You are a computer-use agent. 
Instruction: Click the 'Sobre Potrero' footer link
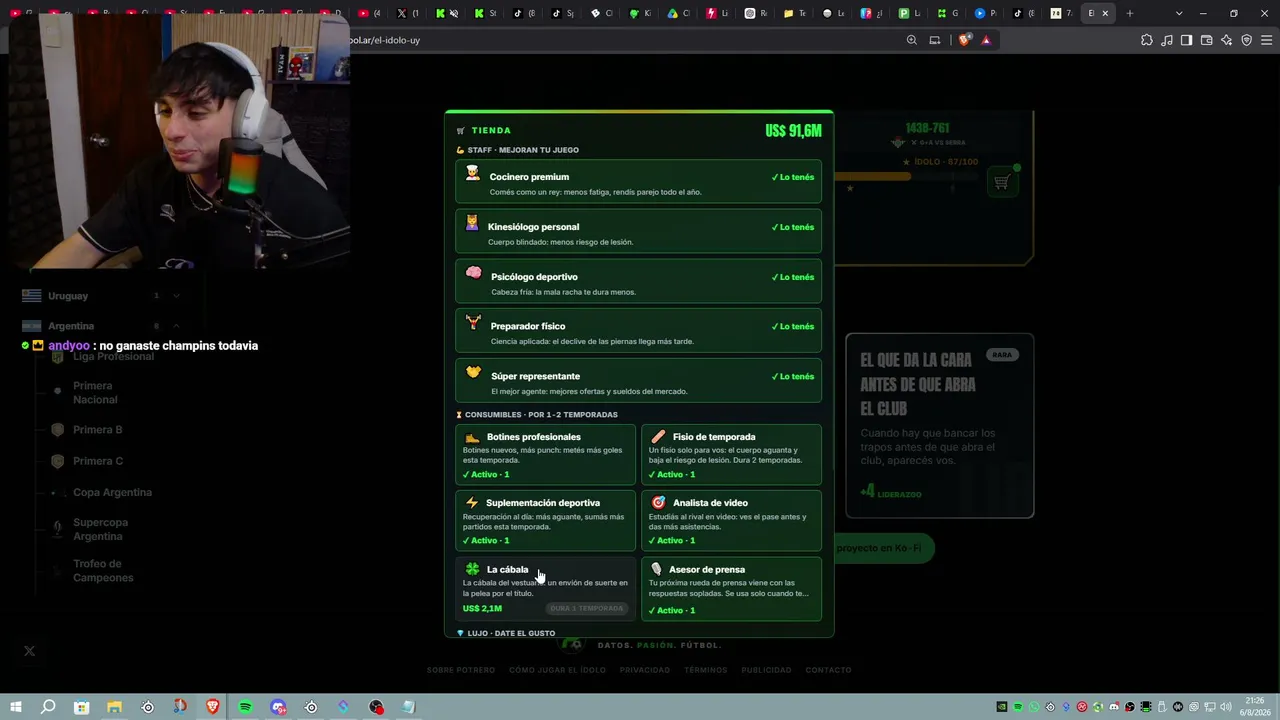(x=461, y=670)
